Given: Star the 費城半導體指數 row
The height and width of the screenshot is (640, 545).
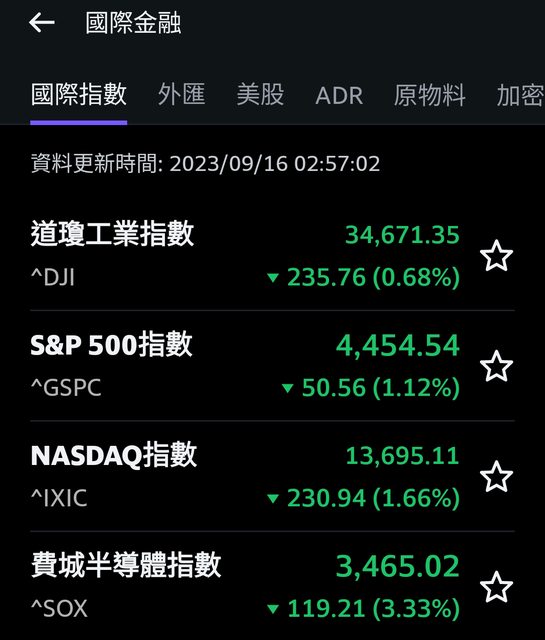Looking at the screenshot, I should pyautogui.click(x=496, y=587).
